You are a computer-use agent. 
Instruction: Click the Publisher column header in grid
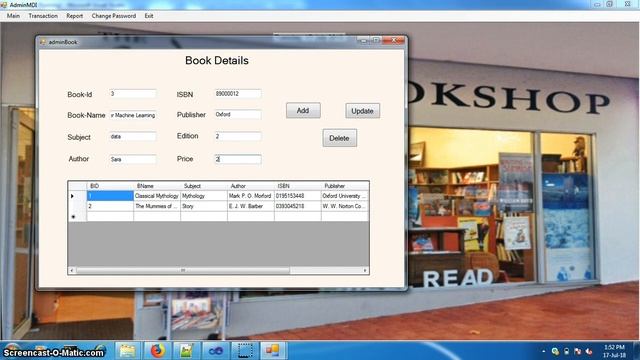click(345, 186)
